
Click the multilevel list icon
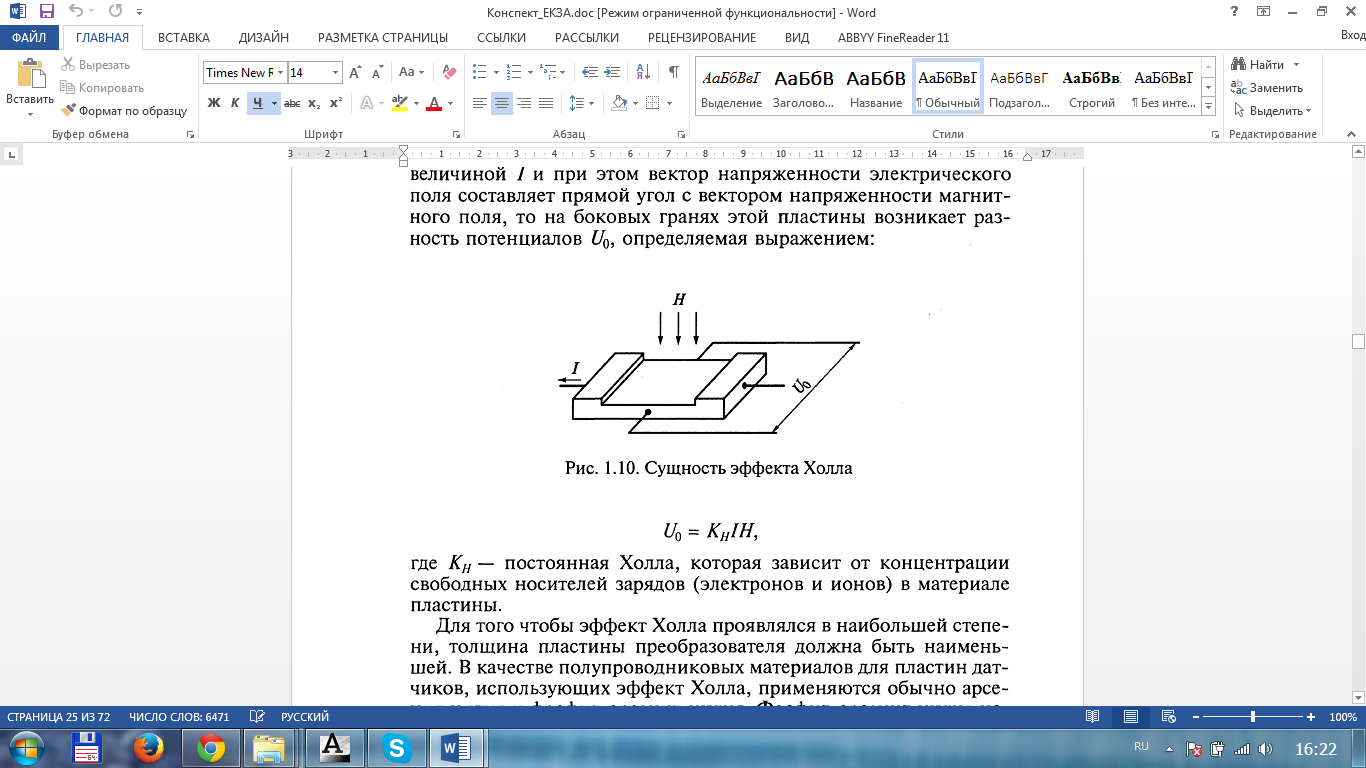point(547,72)
